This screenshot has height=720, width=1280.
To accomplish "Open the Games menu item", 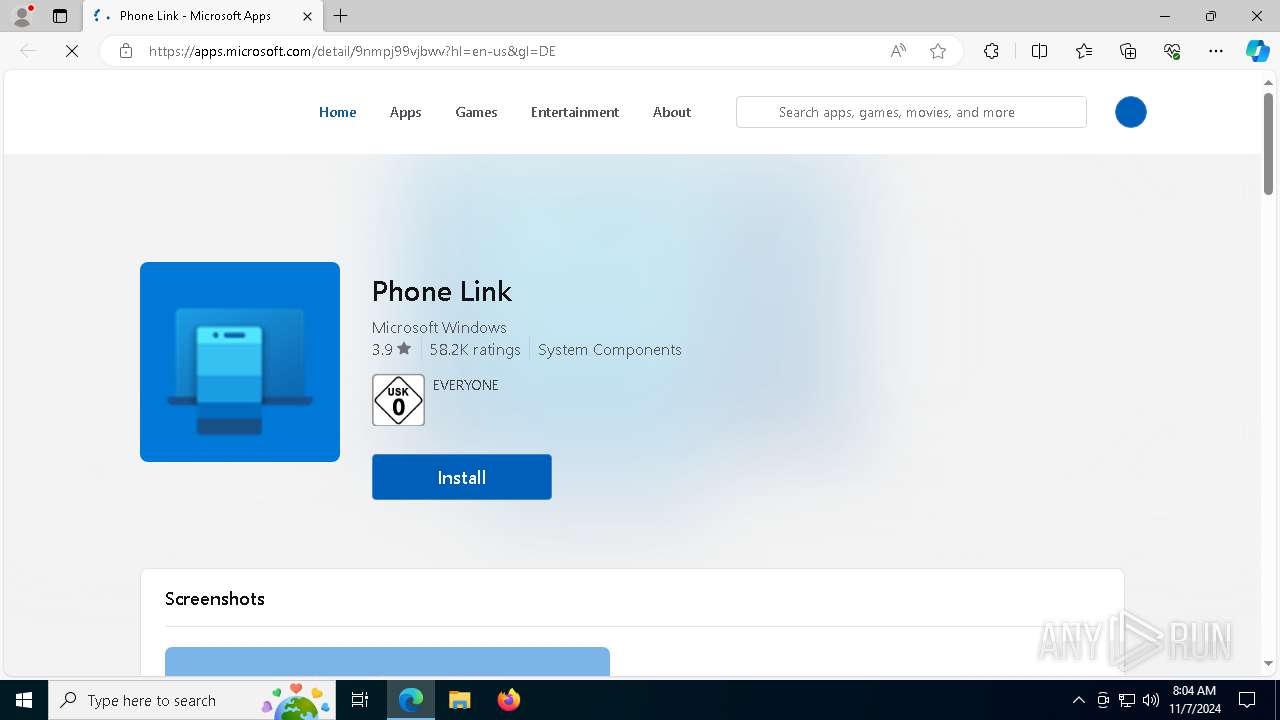I will tap(476, 112).
